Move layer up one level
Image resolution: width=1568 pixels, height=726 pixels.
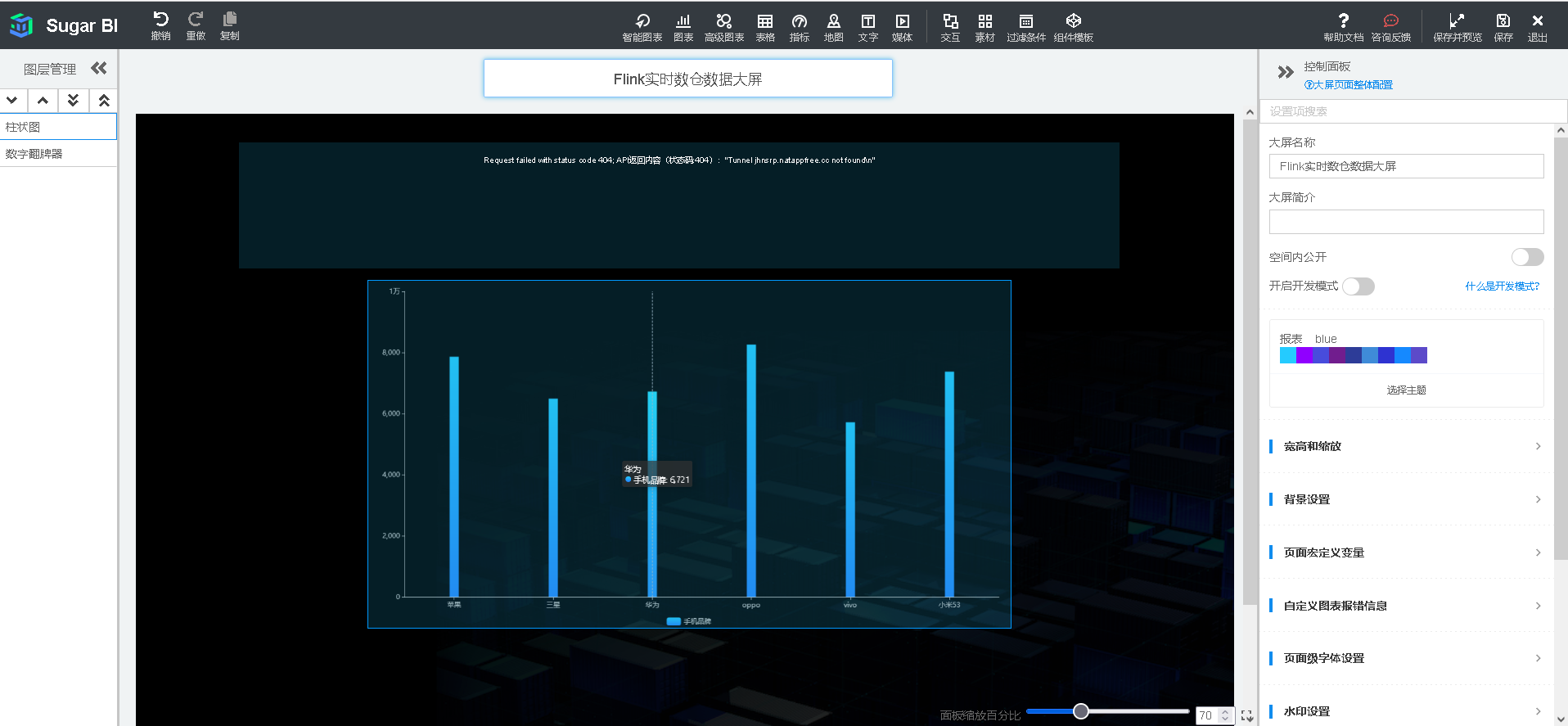click(x=43, y=100)
